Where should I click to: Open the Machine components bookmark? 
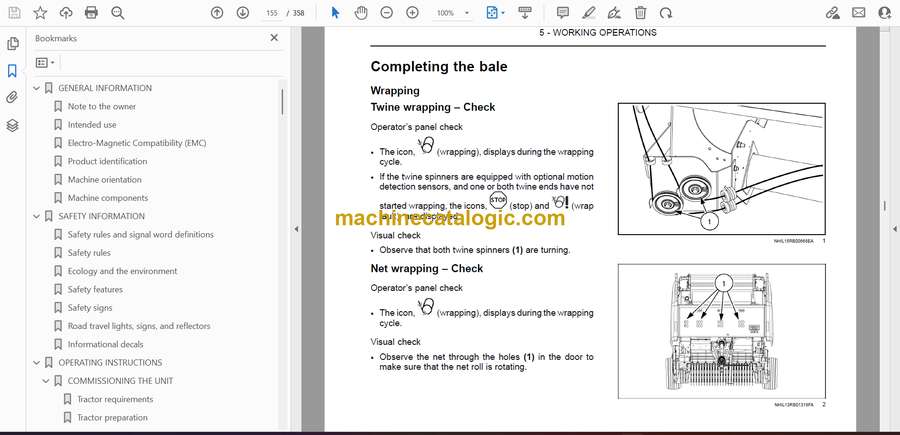pos(108,198)
